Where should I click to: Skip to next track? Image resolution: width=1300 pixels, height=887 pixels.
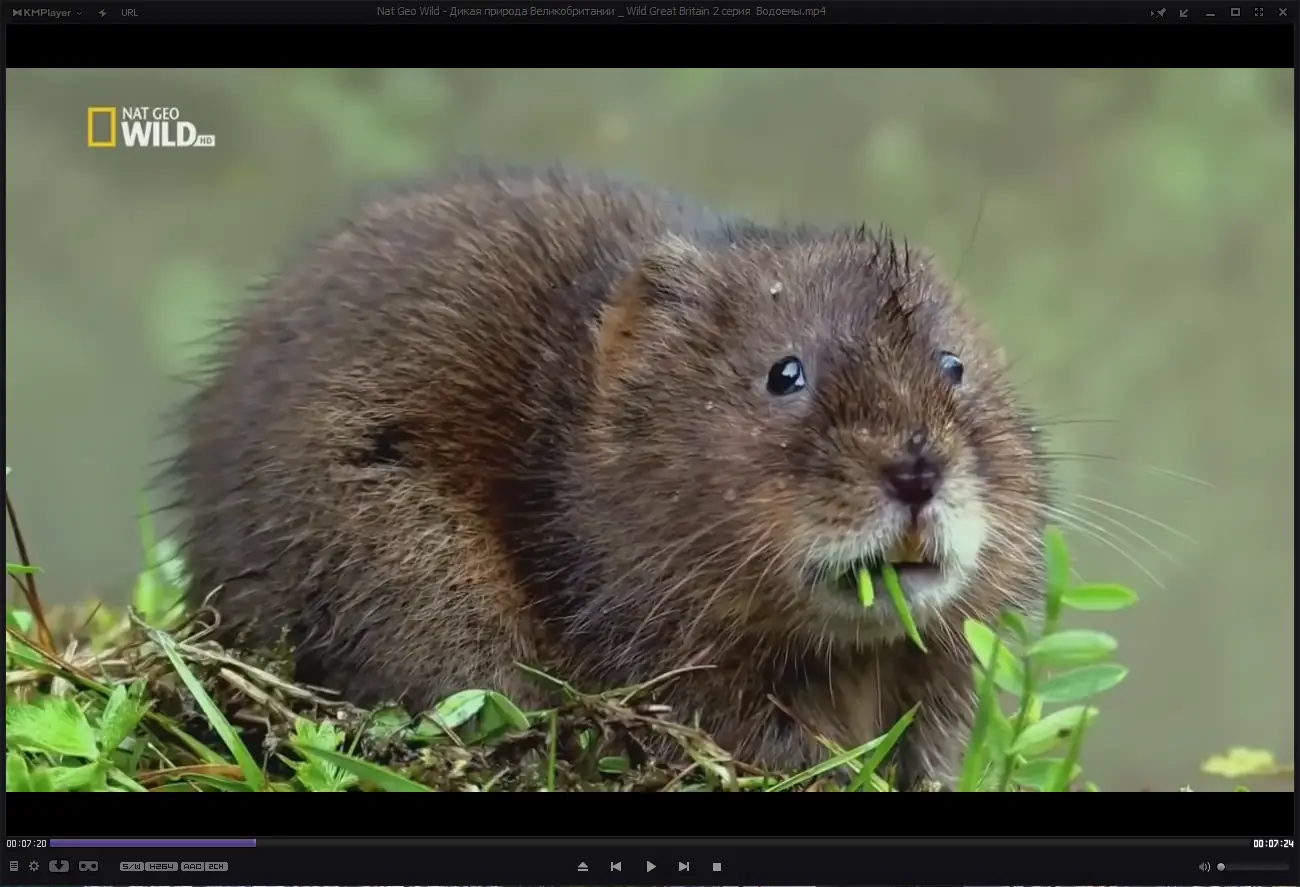tap(684, 867)
